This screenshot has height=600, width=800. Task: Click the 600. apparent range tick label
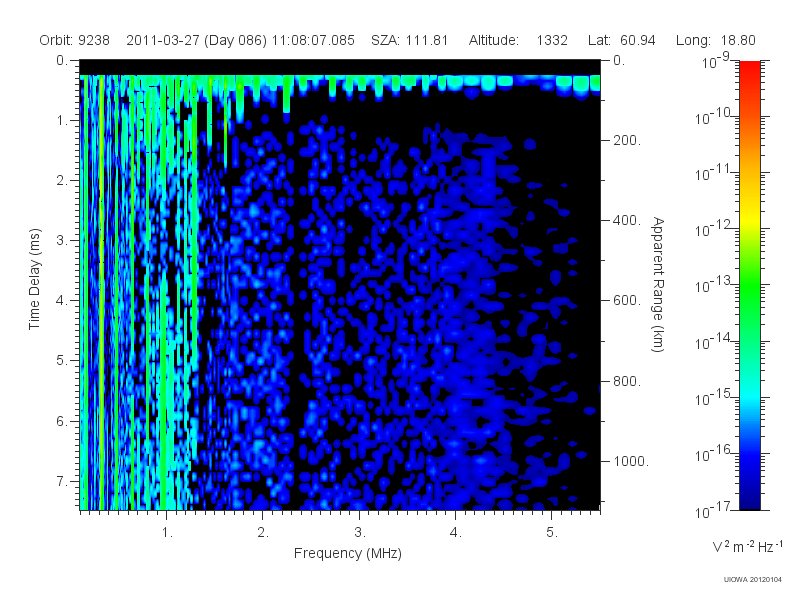coord(627,301)
